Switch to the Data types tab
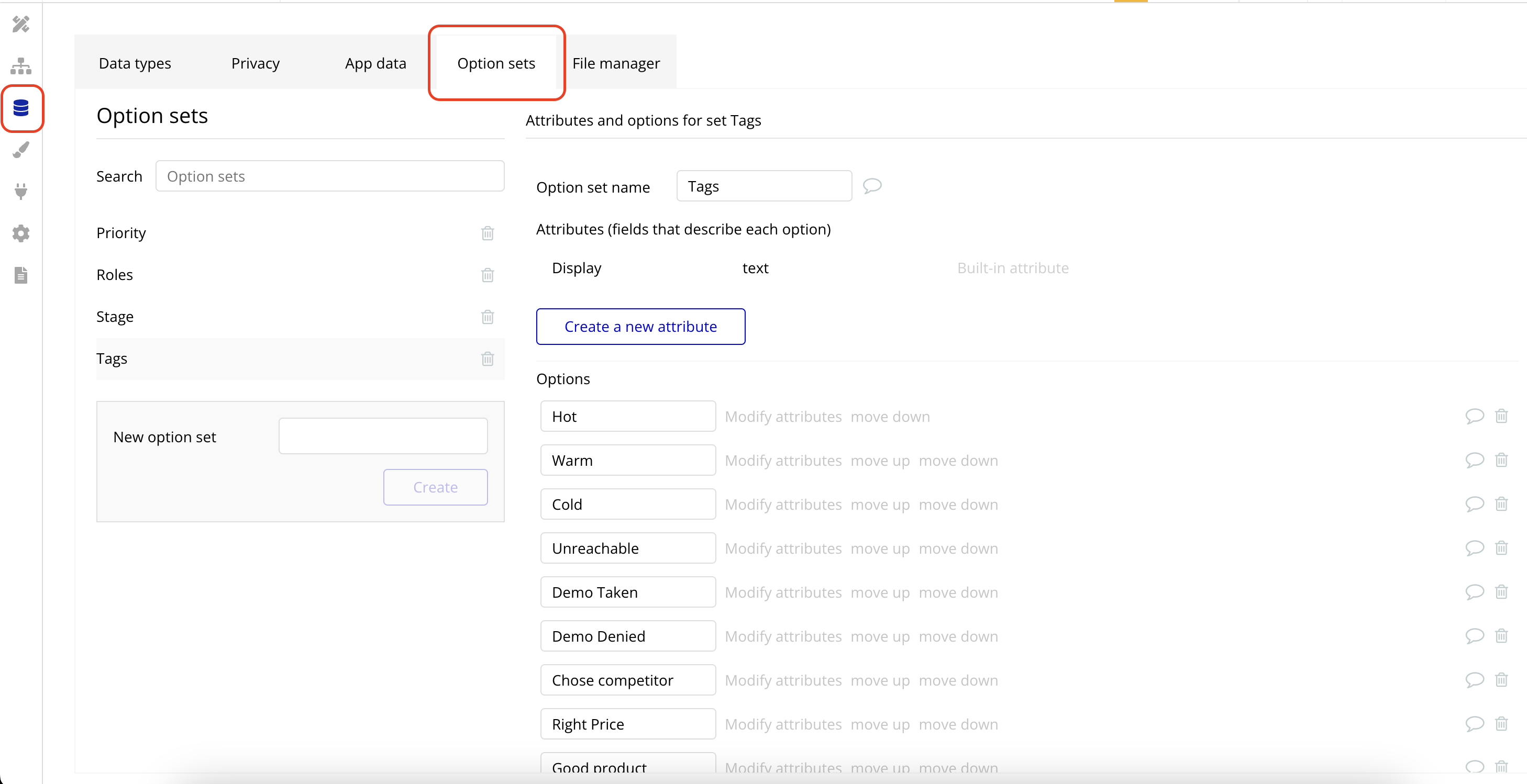1527x784 pixels. pyautogui.click(x=135, y=63)
